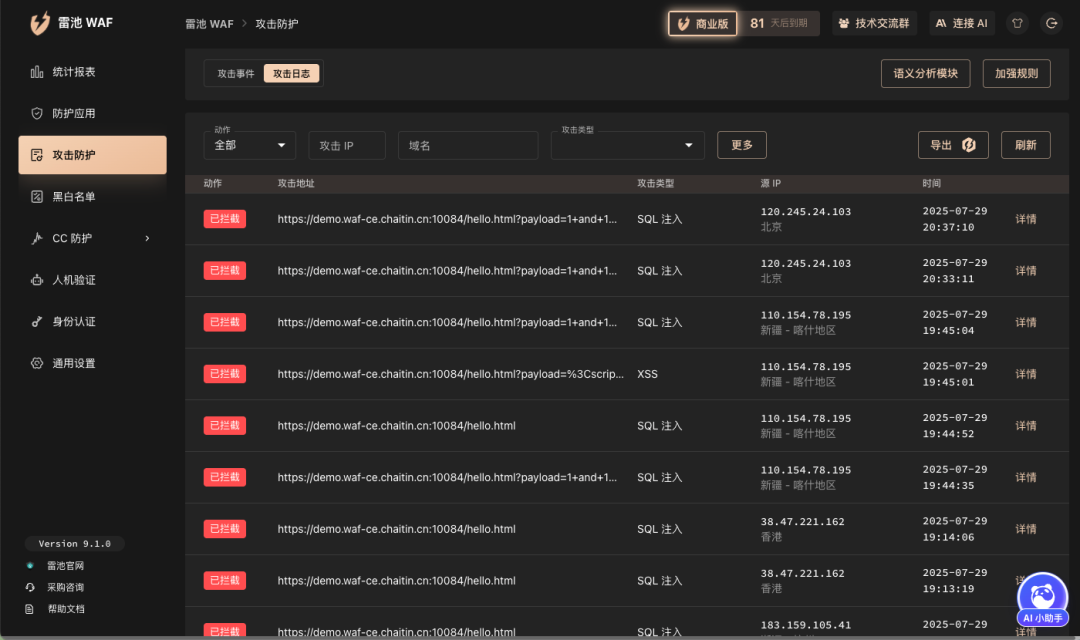Viewport: 1080px width, 640px height.
Task: Open 详情 for the 19:44:52 entry
Action: [x=1026, y=426]
